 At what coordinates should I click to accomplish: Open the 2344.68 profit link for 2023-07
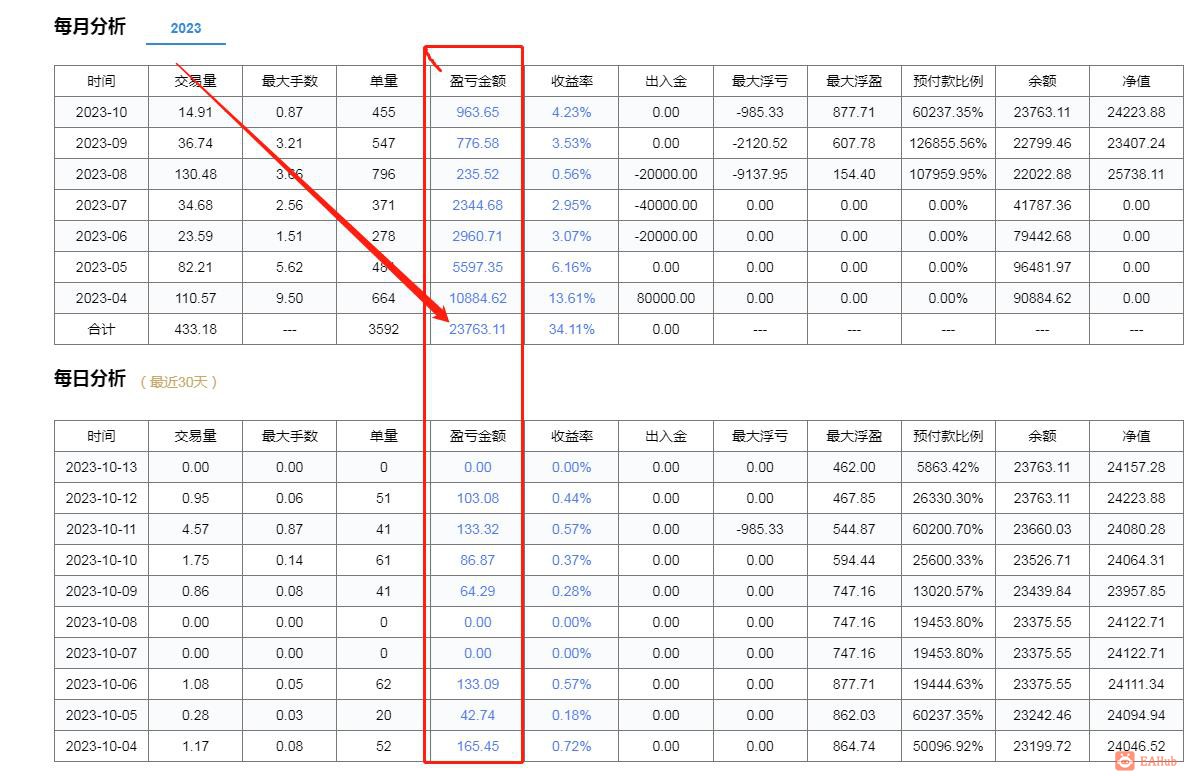(x=477, y=205)
